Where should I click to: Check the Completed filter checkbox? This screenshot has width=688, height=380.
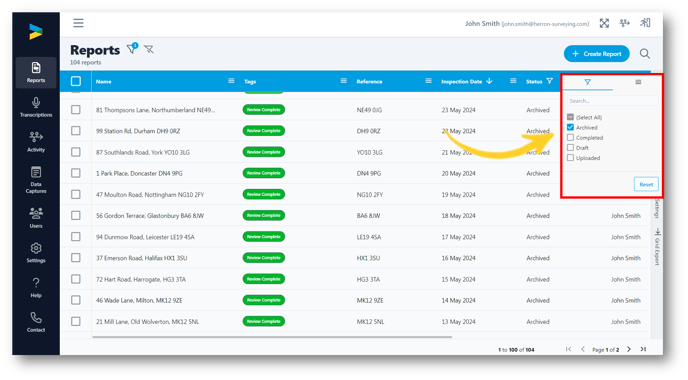[x=570, y=137]
